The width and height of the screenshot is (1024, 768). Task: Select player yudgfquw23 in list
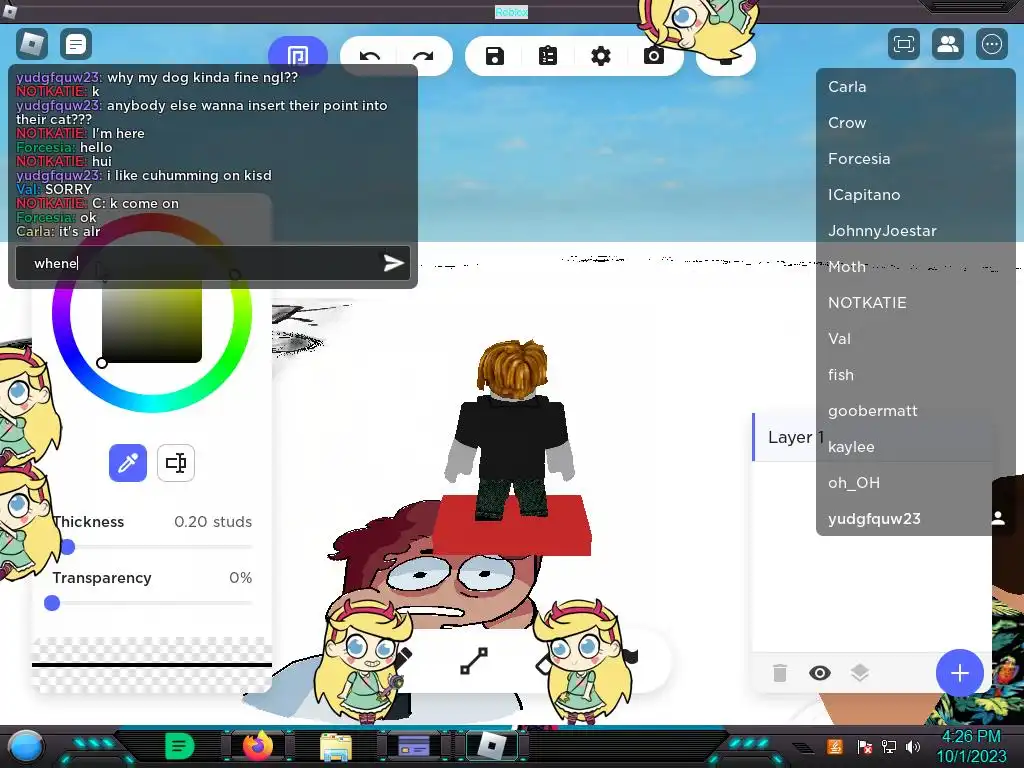[915, 519]
